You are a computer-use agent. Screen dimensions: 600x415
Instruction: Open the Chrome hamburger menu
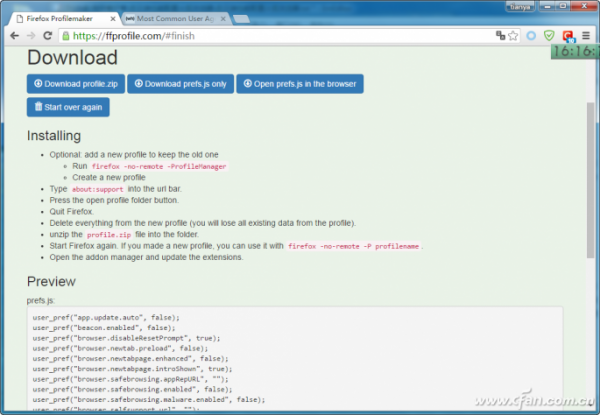coord(587,35)
